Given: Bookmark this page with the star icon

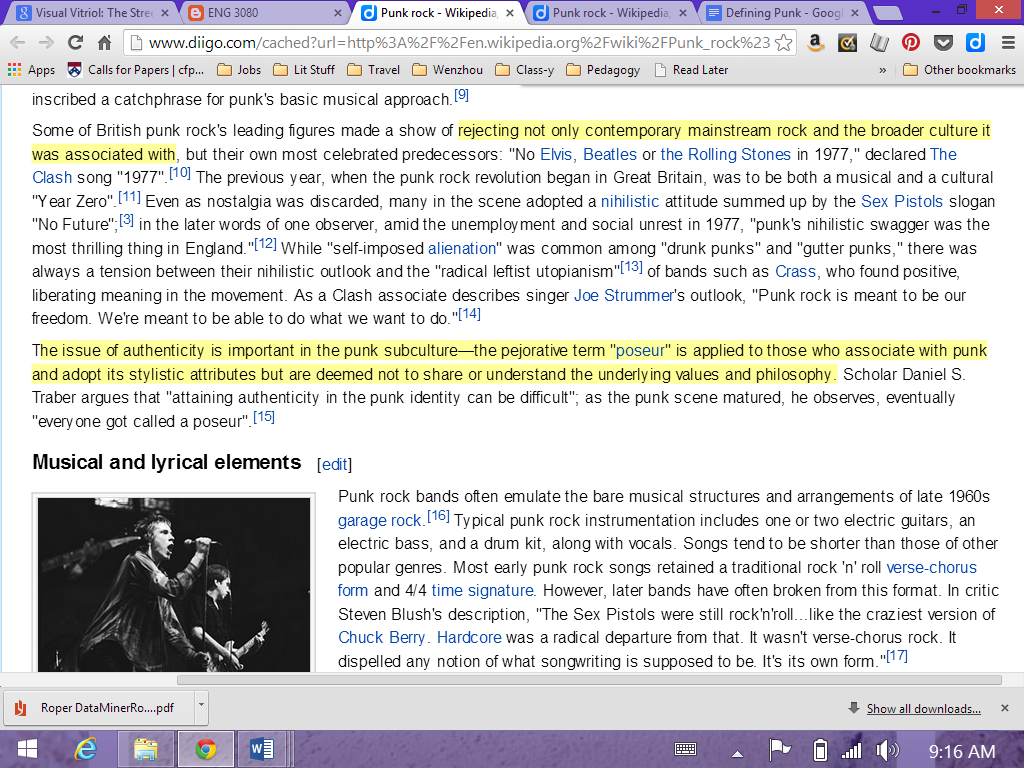Looking at the screenshot, I should 783,42.
